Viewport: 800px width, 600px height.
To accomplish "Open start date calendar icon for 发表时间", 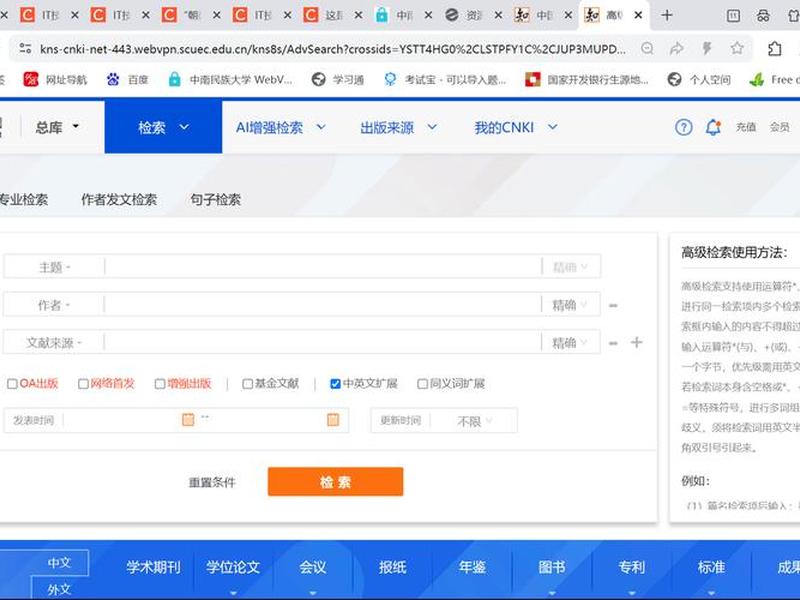I will point(188,420).
